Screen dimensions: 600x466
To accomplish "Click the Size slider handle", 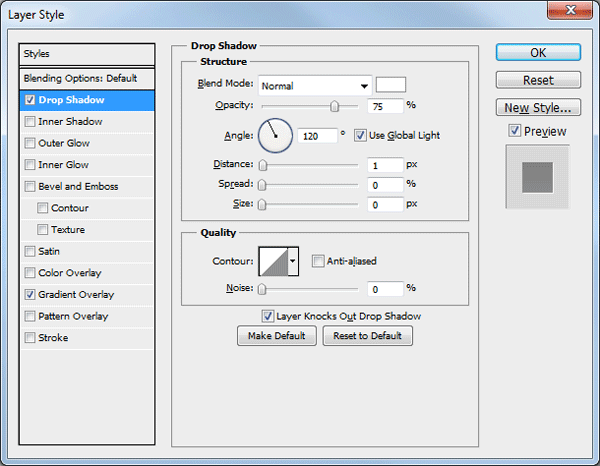I will pos(262,205).
